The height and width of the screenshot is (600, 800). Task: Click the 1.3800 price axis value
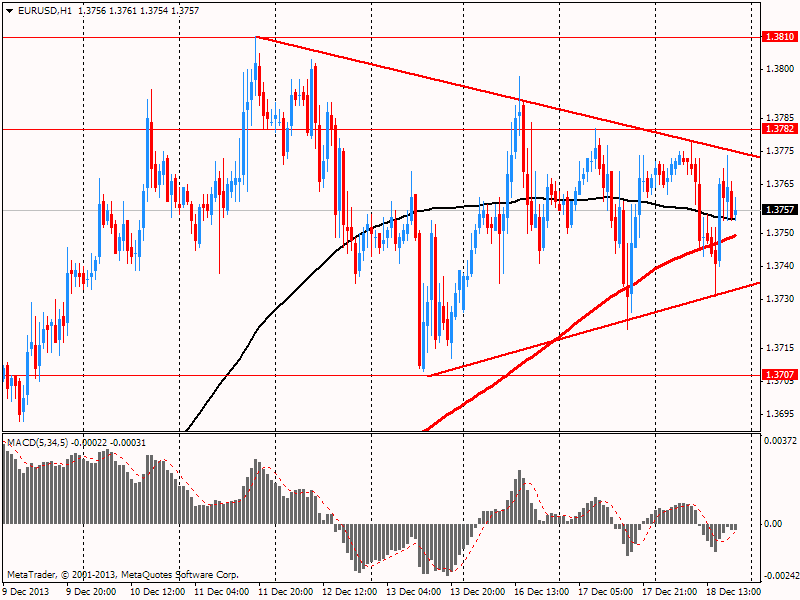(780, 69)
